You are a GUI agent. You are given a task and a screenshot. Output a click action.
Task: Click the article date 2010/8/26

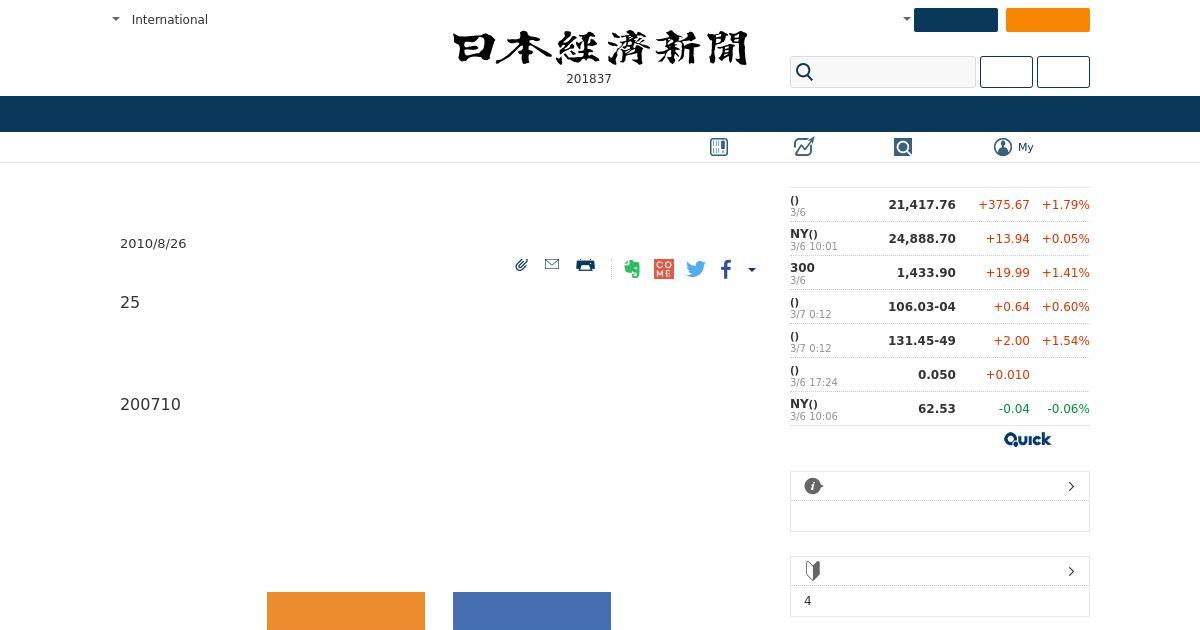tap(153, 244)
